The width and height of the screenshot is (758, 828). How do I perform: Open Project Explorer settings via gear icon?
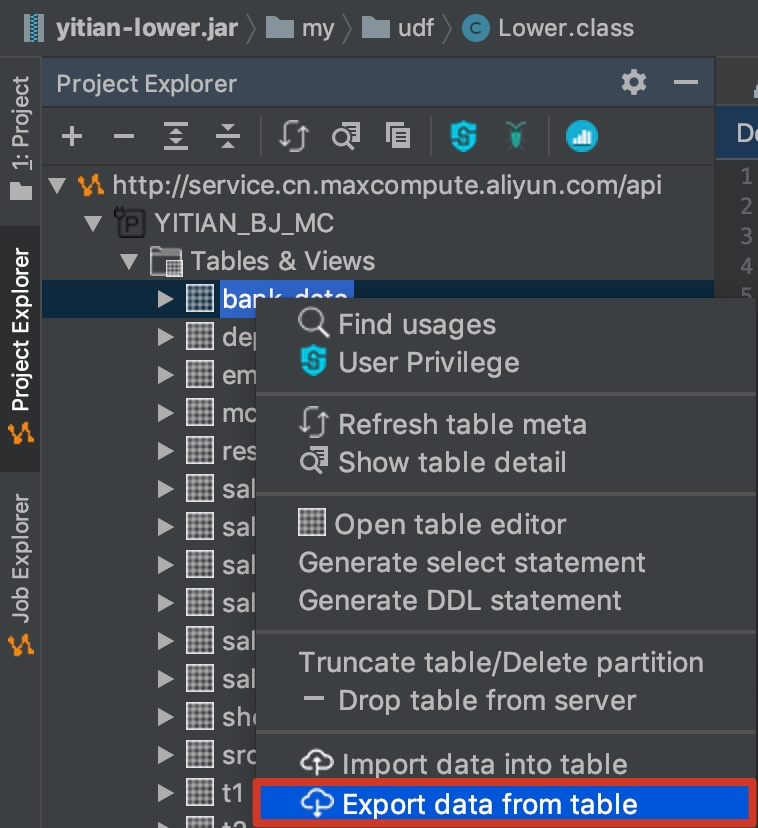633,83
